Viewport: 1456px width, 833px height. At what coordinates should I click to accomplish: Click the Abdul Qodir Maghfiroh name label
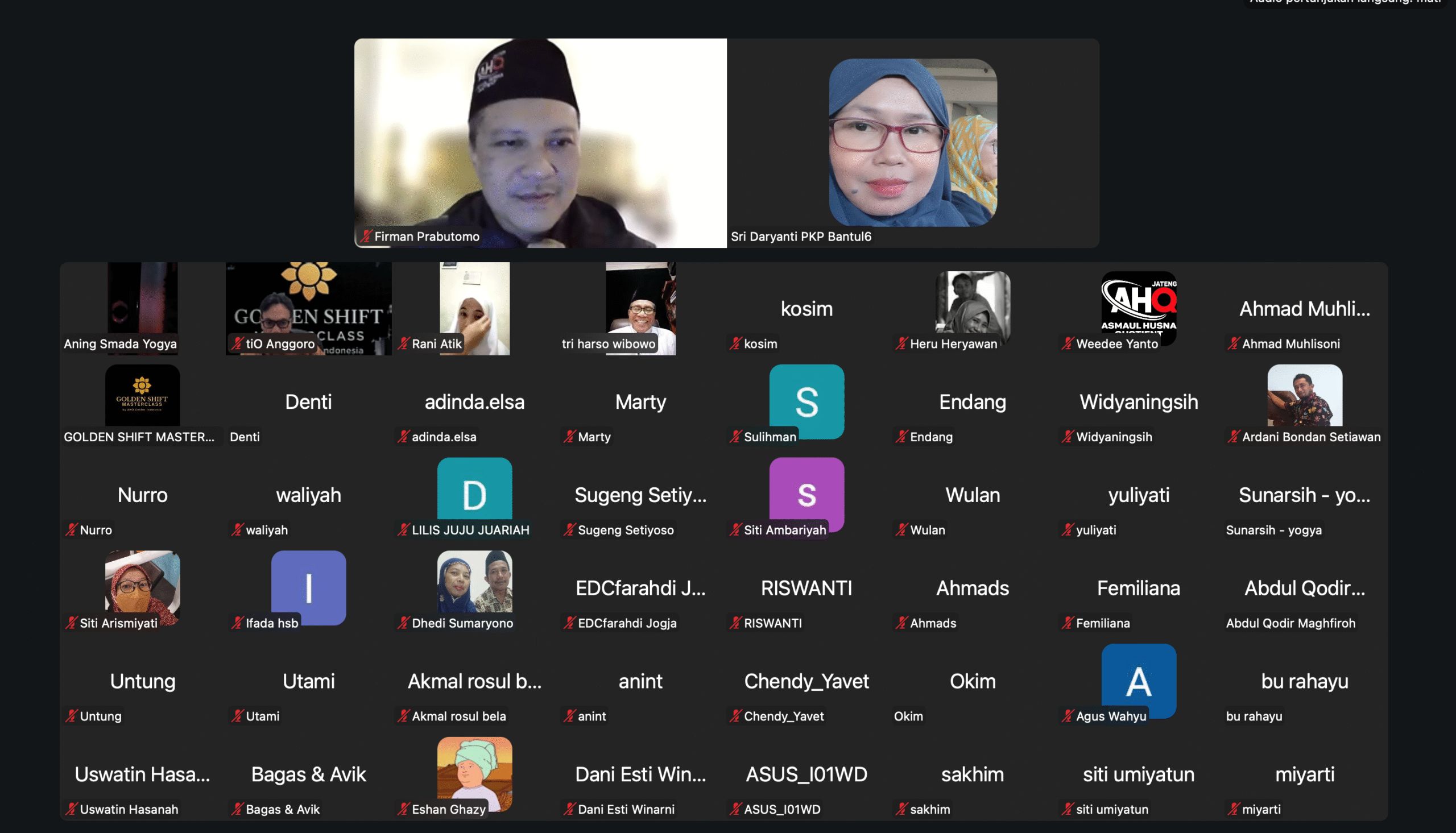(x=1289, y=623)
